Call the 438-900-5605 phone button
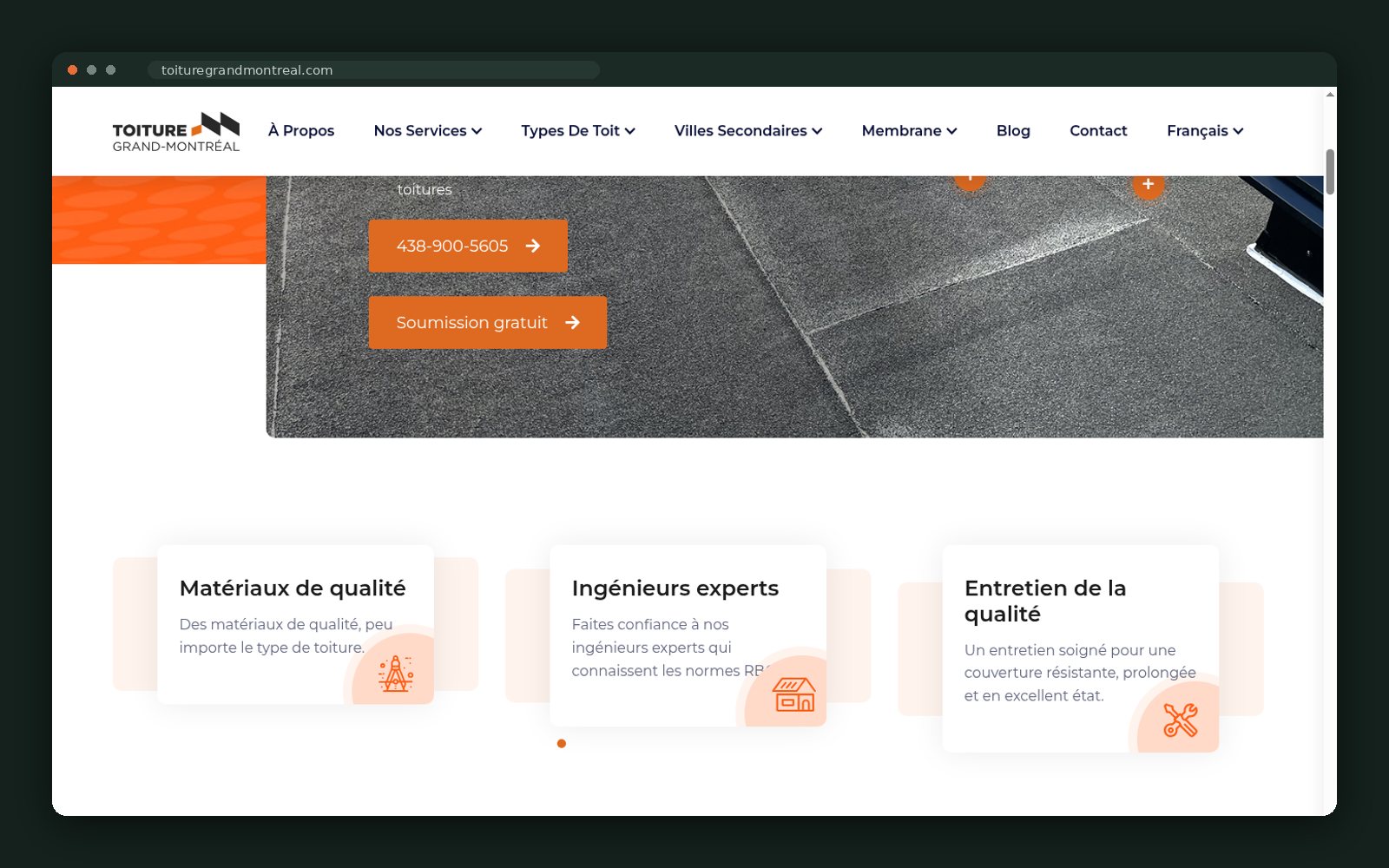 click(468, 246)
